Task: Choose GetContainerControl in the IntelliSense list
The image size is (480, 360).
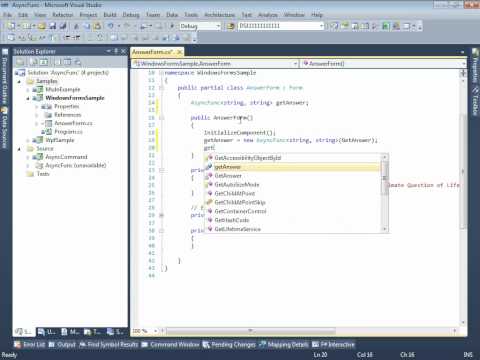Action: click(292, 211)
